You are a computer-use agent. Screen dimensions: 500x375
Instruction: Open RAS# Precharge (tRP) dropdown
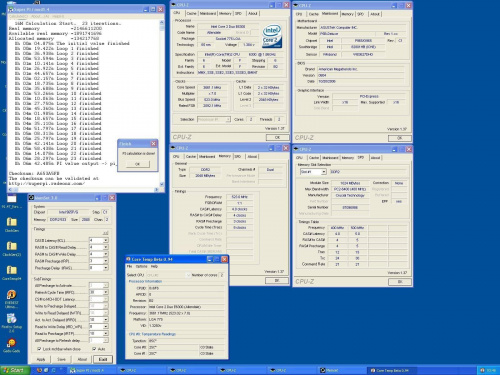tap(106, 261)
